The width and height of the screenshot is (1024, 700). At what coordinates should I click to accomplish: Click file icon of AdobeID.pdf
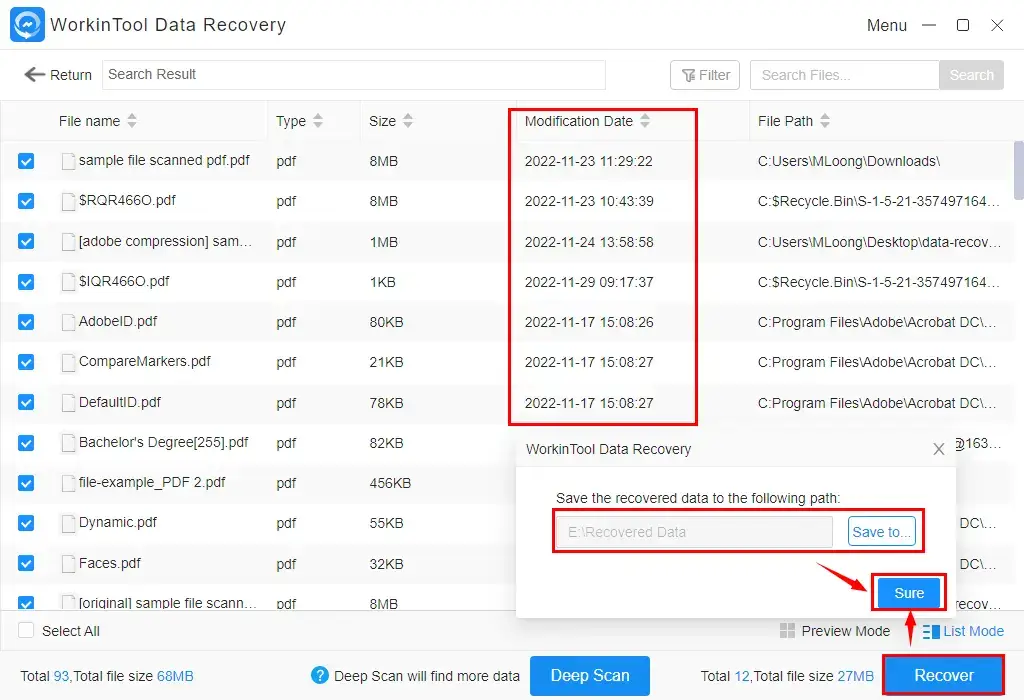pos(68,322)
